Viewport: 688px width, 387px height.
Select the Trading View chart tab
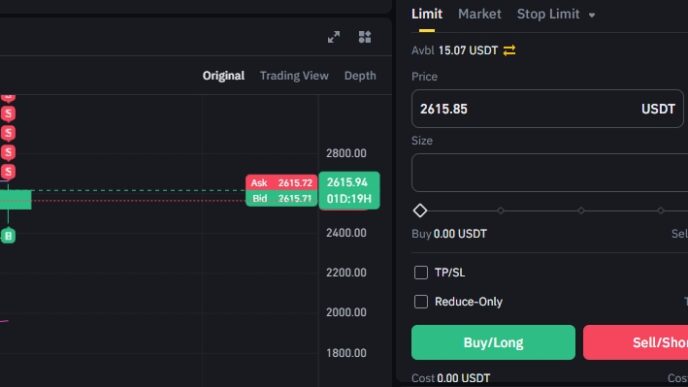point(294,75)
